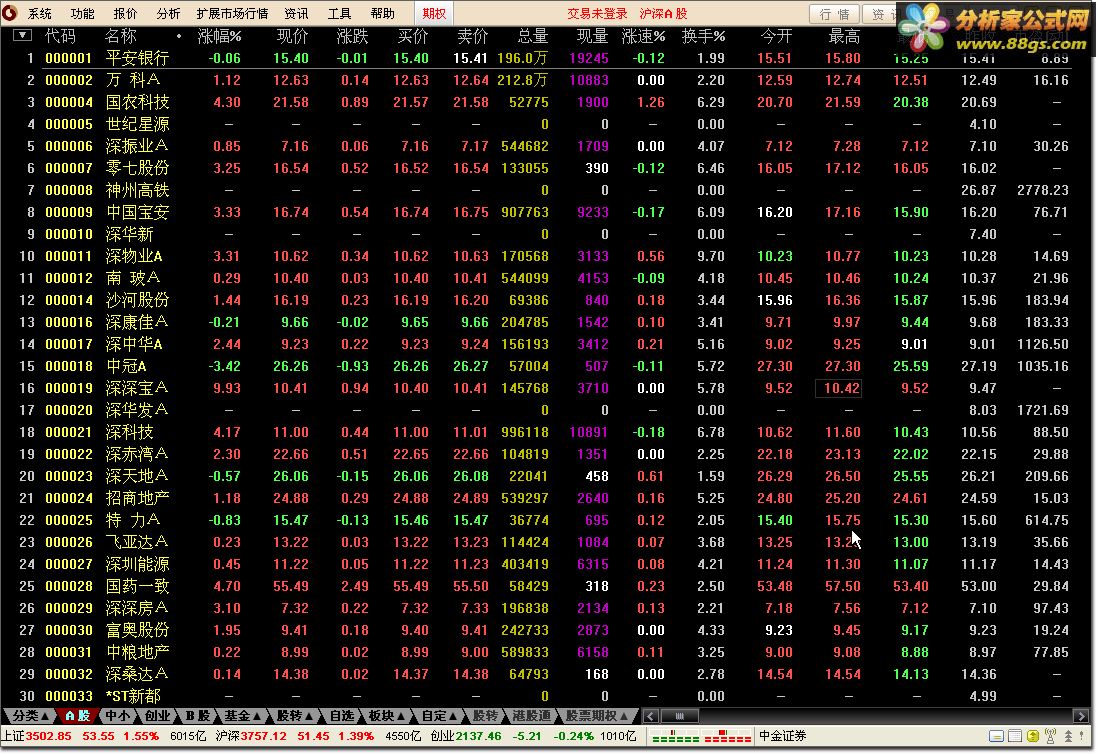Open the list window status icon
Screen dimensions: 1098x754
point(1014,736)
